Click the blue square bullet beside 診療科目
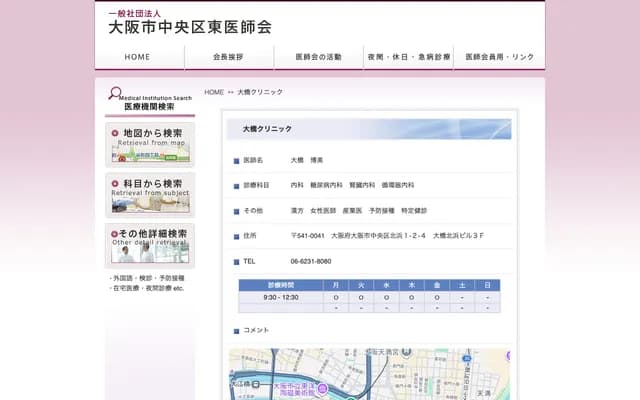The image size is (640, 400). click(235, 186)
